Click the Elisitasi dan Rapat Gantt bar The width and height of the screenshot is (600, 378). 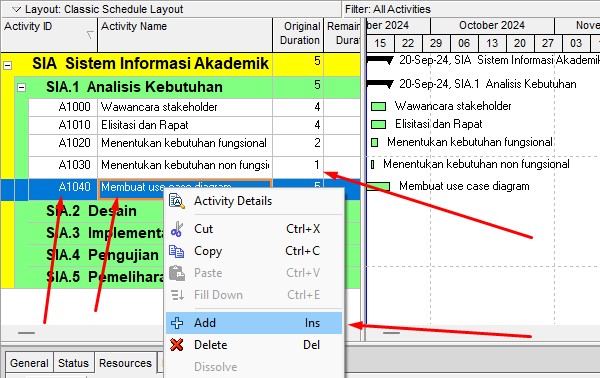[x=378, y=124]
